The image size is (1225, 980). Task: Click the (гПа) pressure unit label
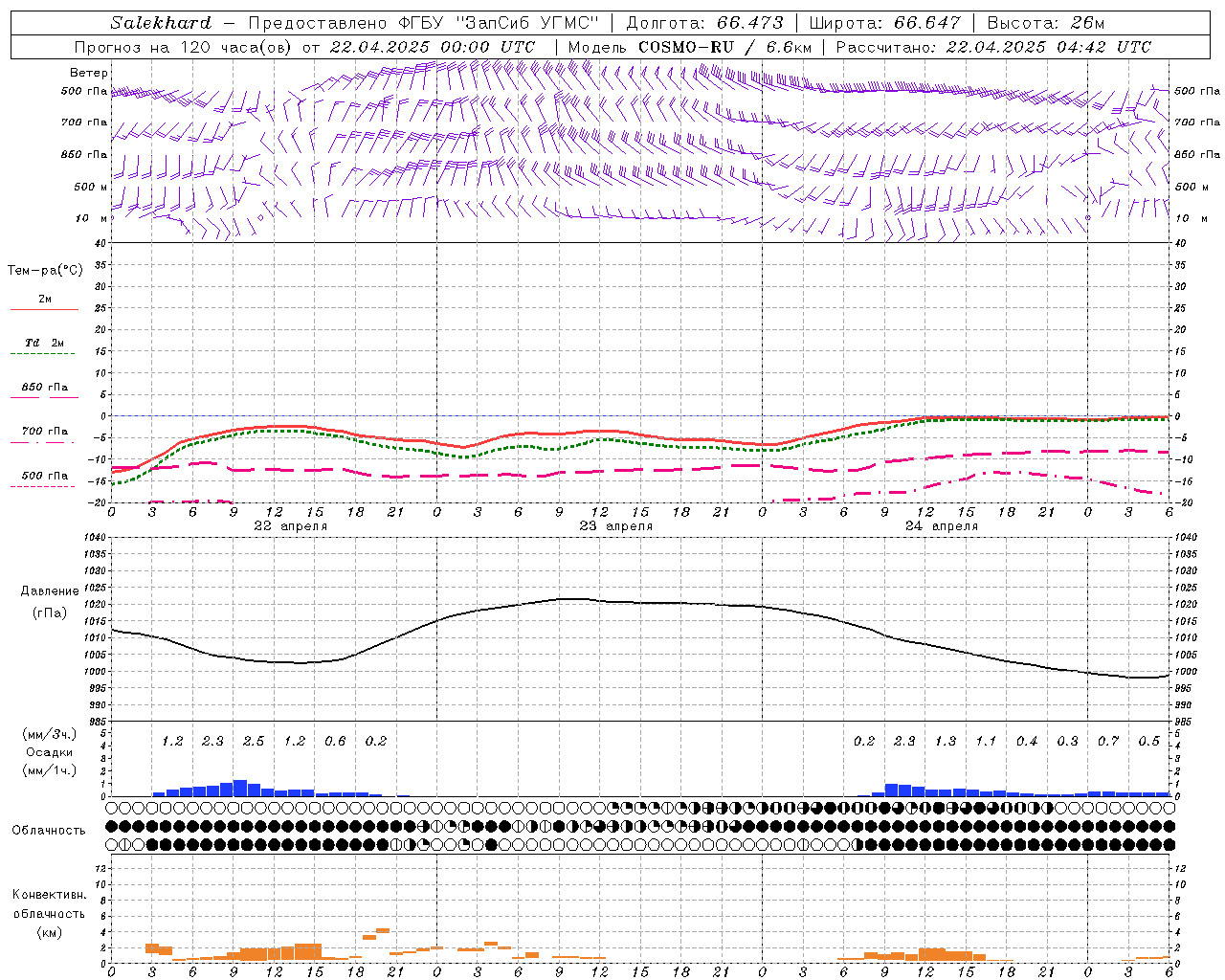pos(50,613)
